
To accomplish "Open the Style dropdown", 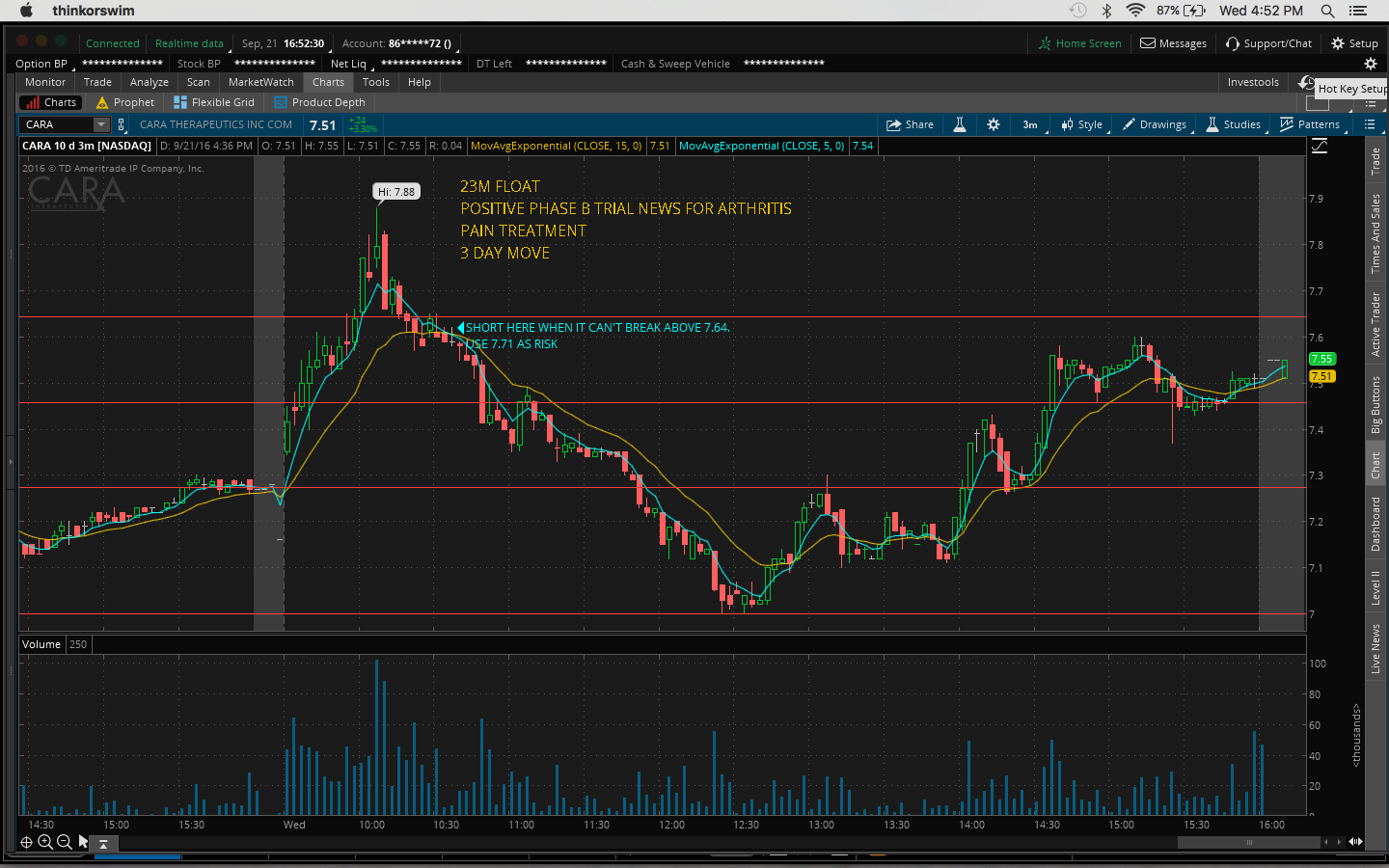I will click(1082, 124).
